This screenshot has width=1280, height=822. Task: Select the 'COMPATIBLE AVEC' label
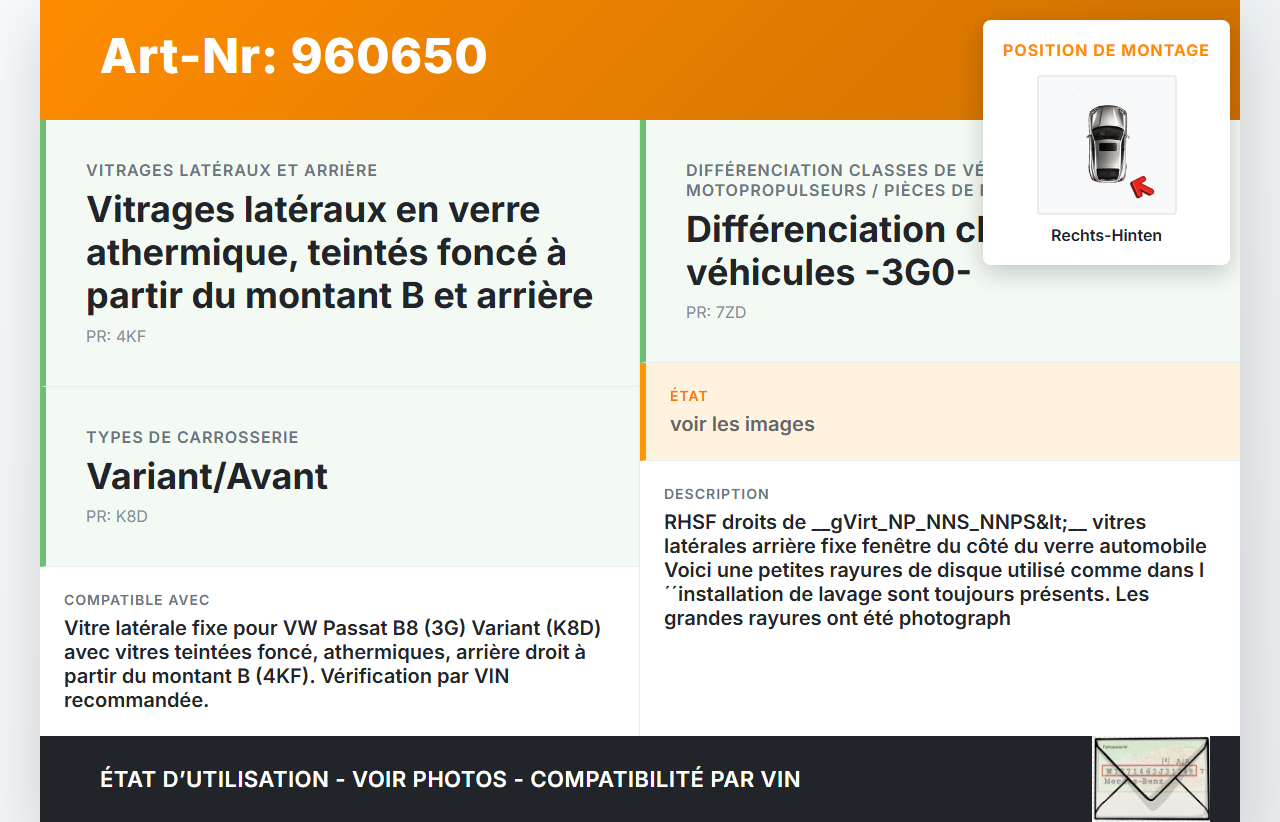tap(137, 600)
